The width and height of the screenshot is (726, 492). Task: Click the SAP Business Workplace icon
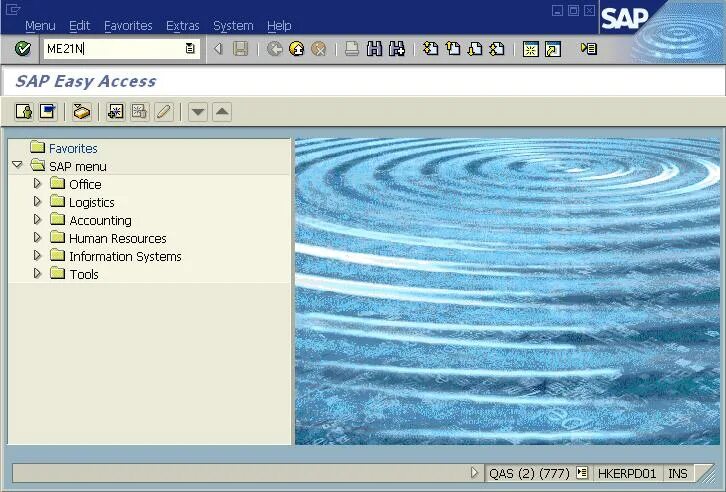[x=81, y=112]
